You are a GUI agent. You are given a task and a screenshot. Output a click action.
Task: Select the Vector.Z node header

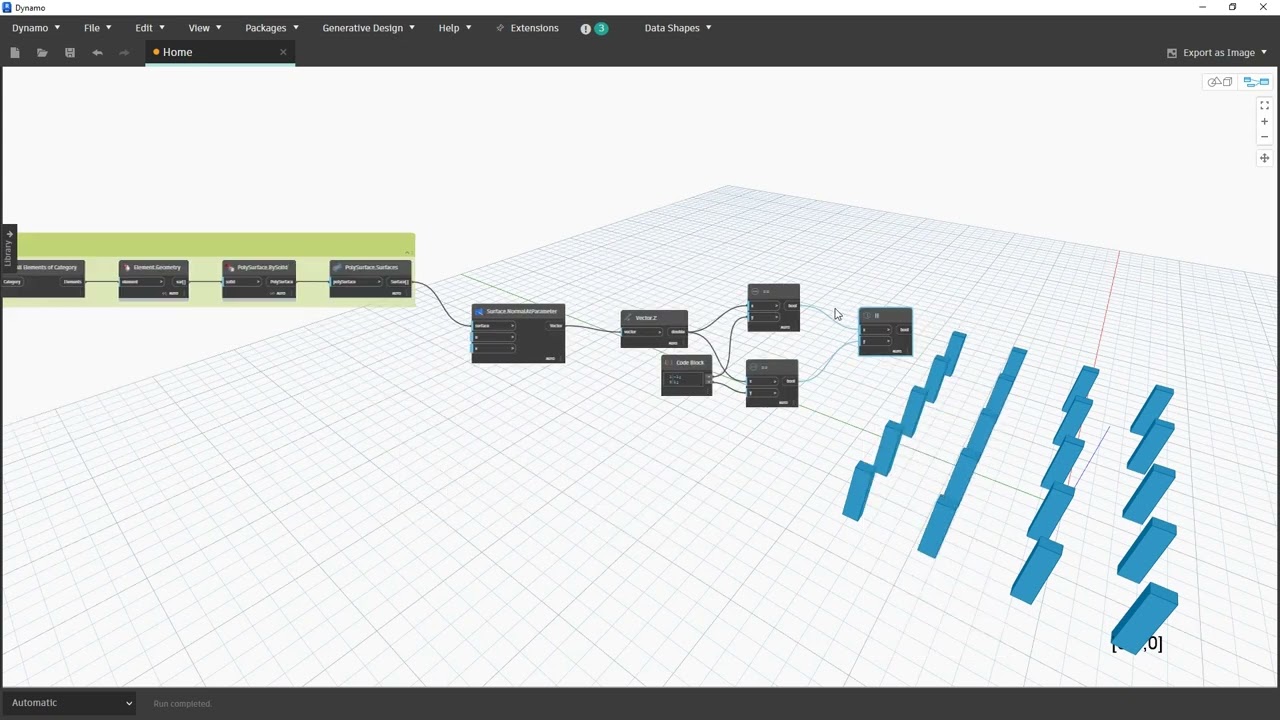654,317
